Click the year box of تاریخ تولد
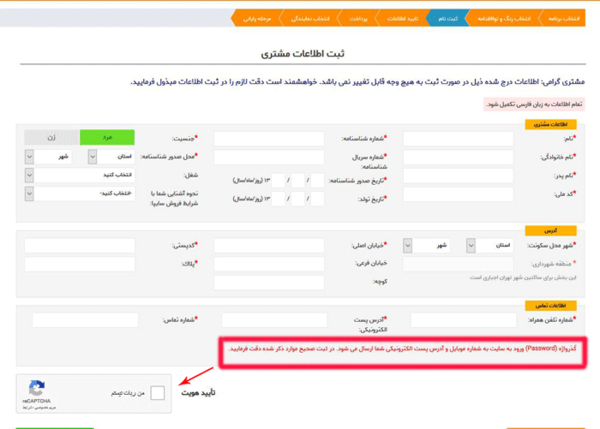The width and height of the screenshot is (600, 429). click(278, 199)
